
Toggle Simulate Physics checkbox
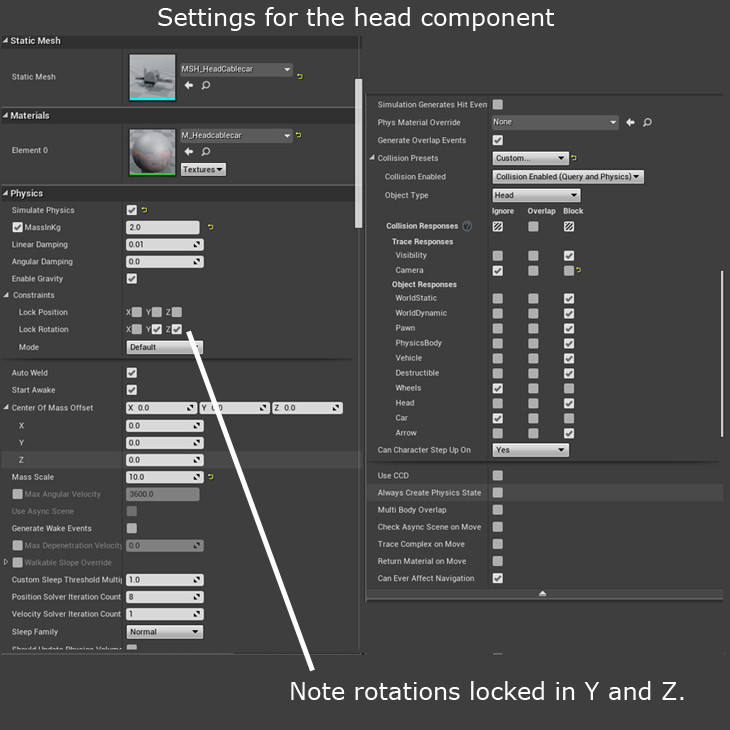click(x=132, y=210)
